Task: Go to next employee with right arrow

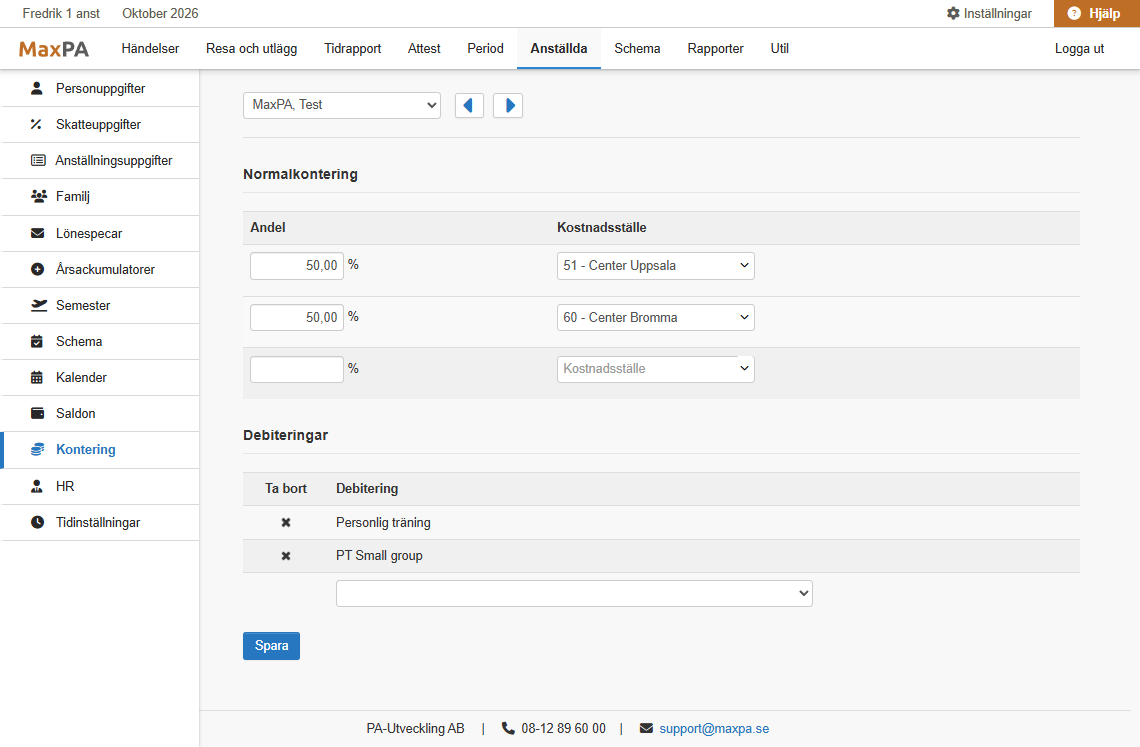Action: click(507, 105)
